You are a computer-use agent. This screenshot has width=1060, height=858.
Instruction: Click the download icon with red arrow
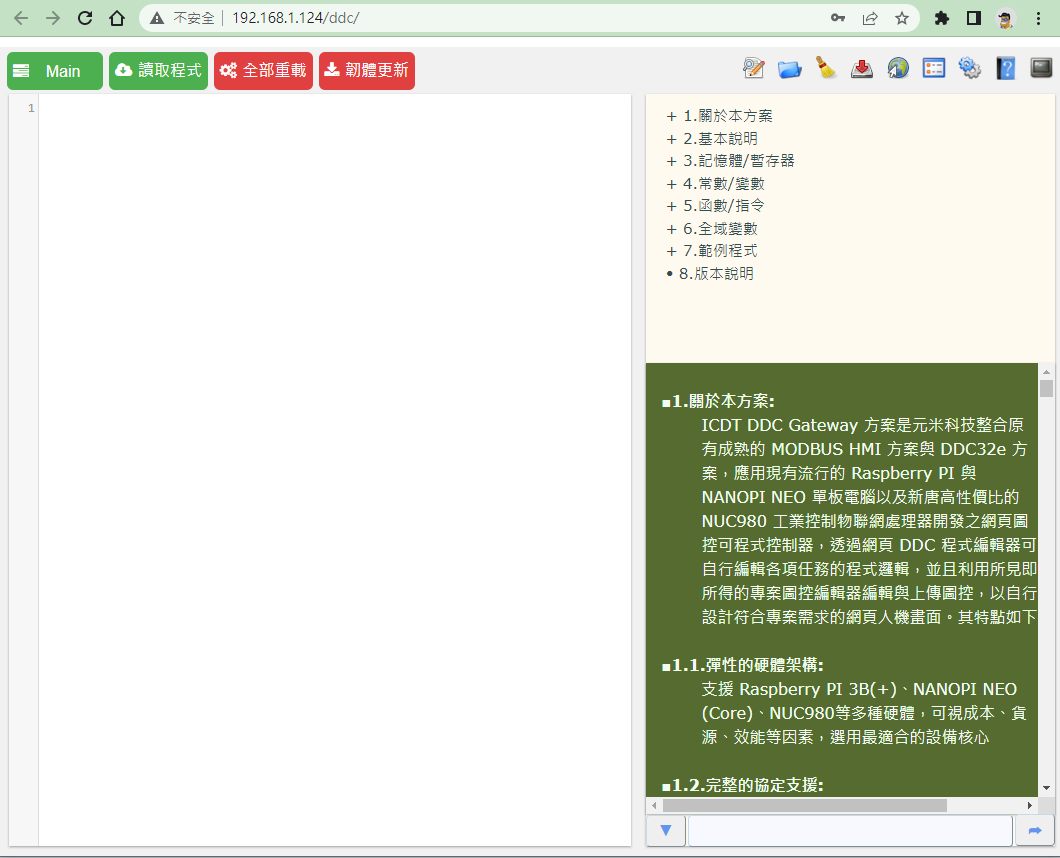click(861, 69)
